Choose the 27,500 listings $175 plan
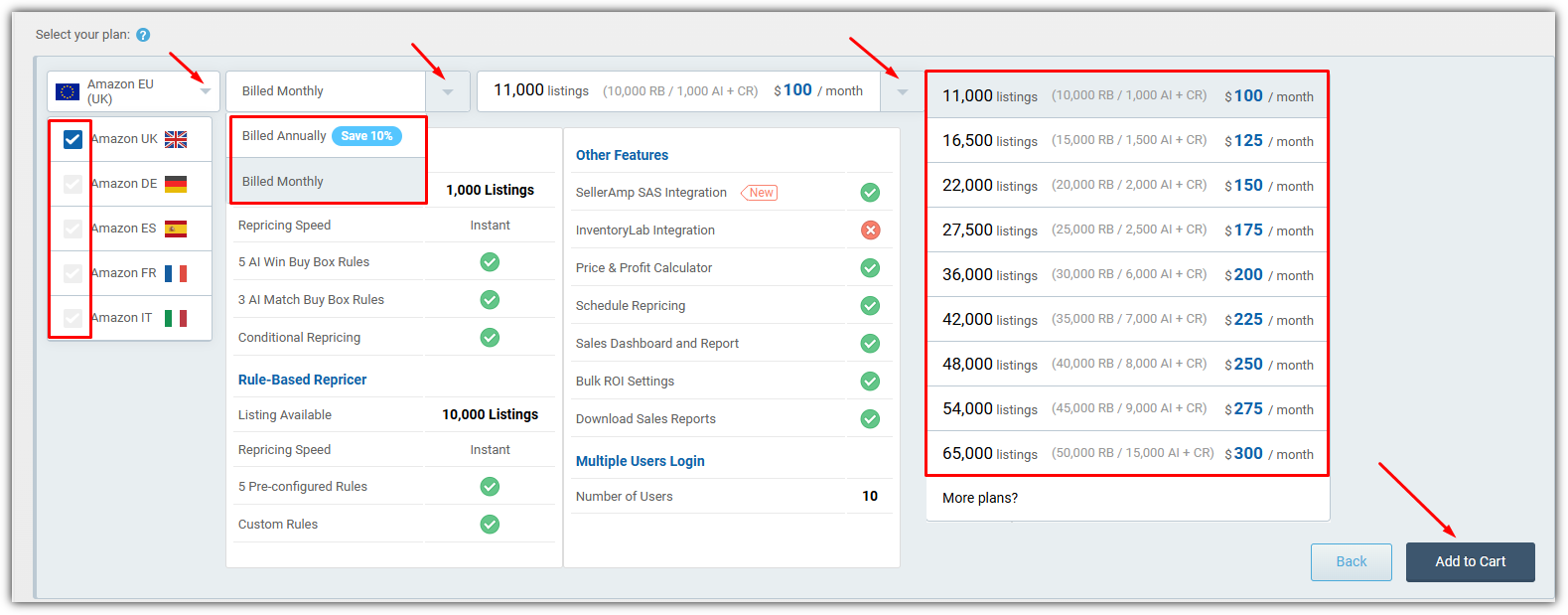The image size is (1568, 615). [1127, 231]
